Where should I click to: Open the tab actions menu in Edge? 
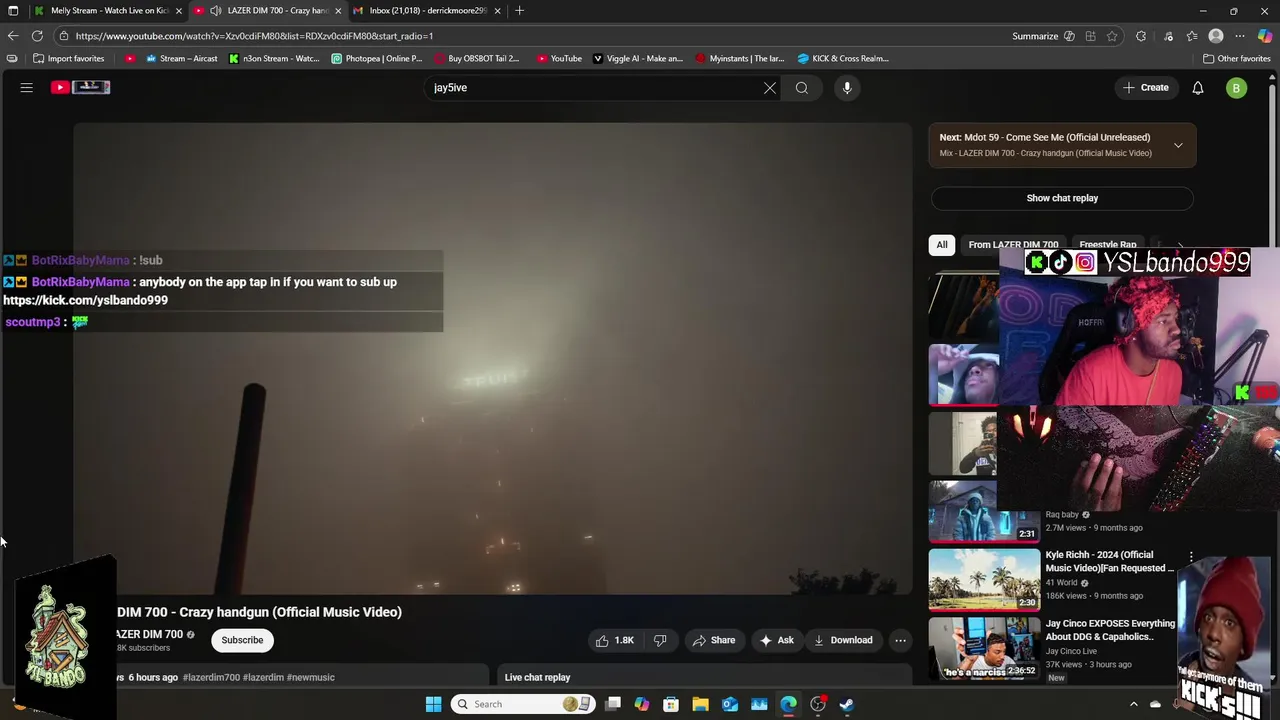click(x=12, y=11)
